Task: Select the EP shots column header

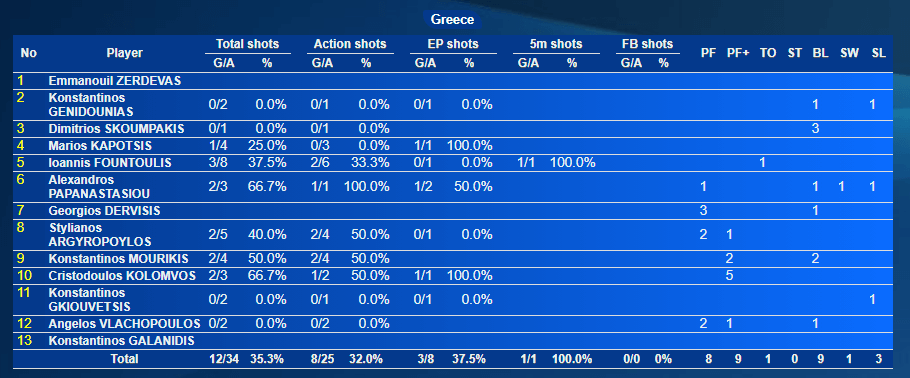Action: [x=453, y=44]
